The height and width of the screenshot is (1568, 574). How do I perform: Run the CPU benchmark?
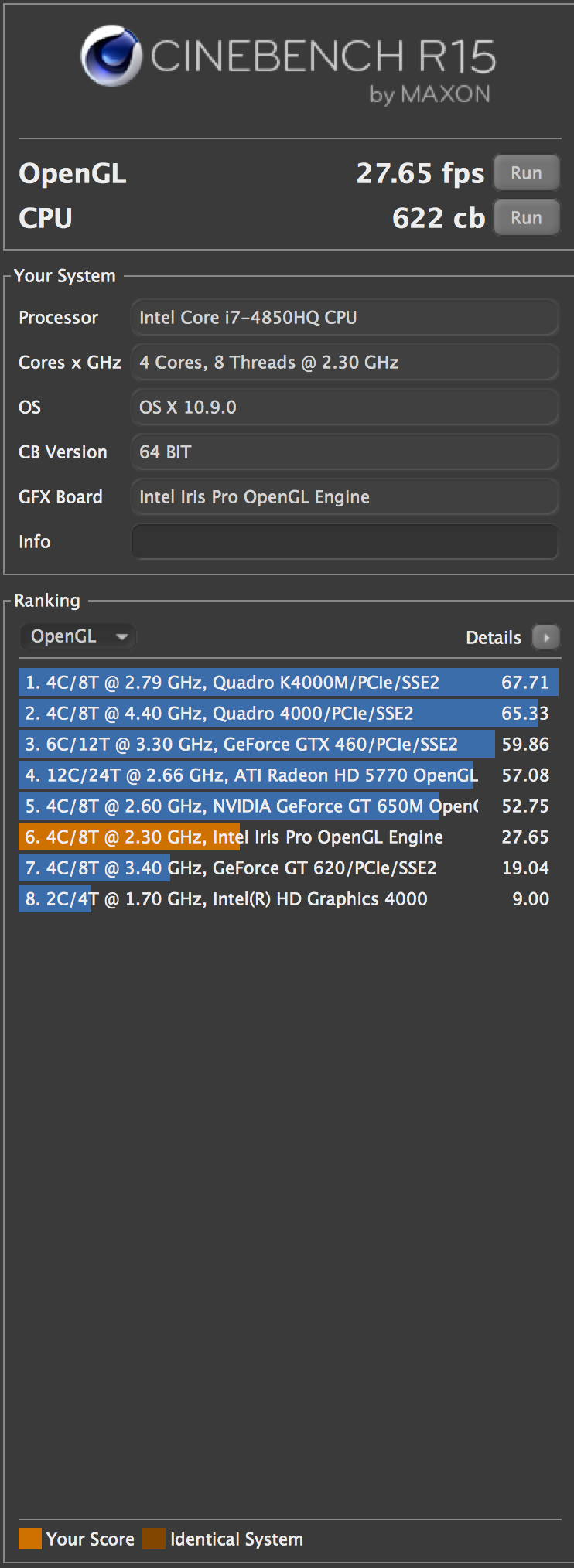[526, 218]
